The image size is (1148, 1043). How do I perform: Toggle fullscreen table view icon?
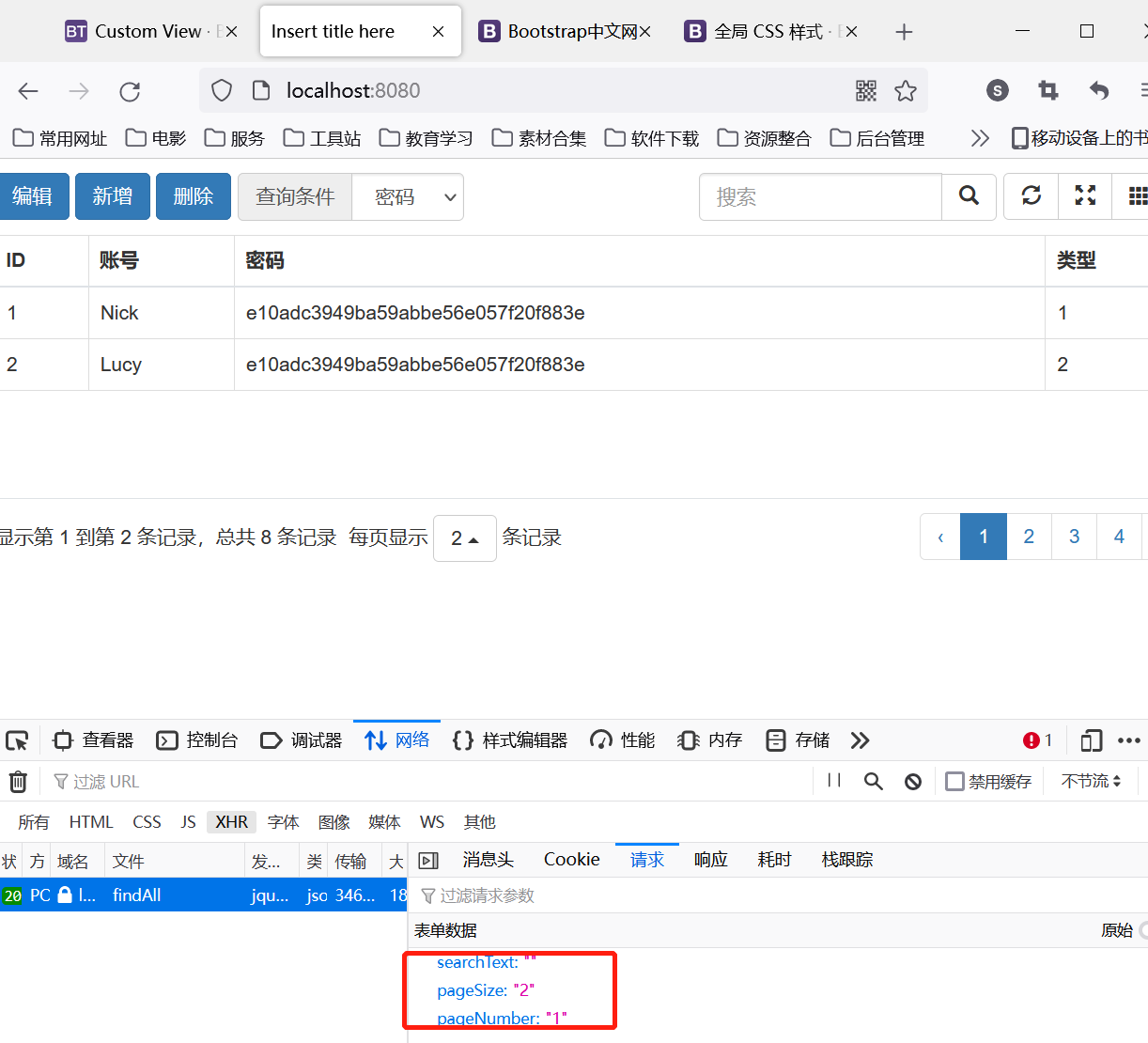click(x=1085, y=196)
